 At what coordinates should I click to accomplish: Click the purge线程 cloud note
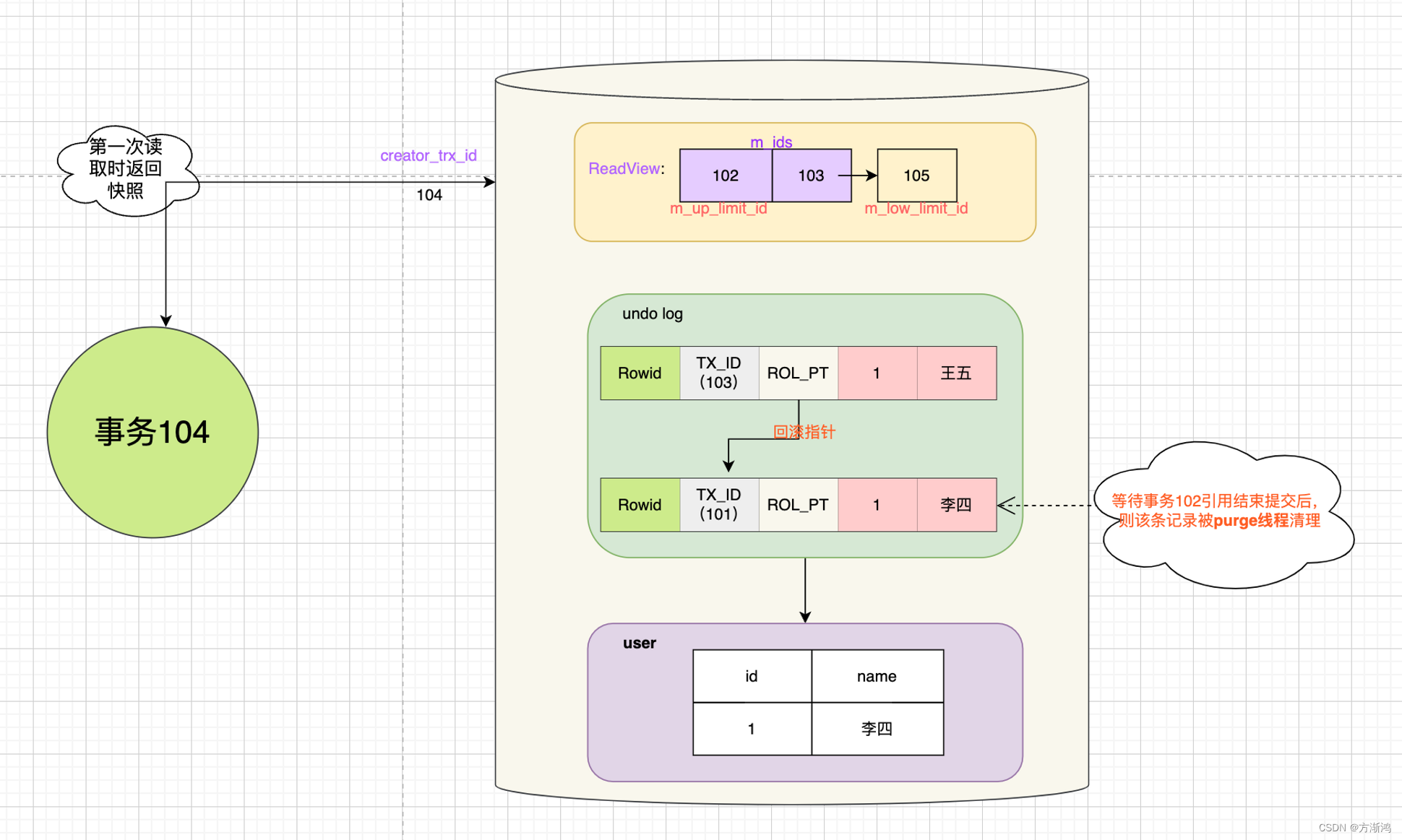pyautogui.click(x=1223, y=514)
